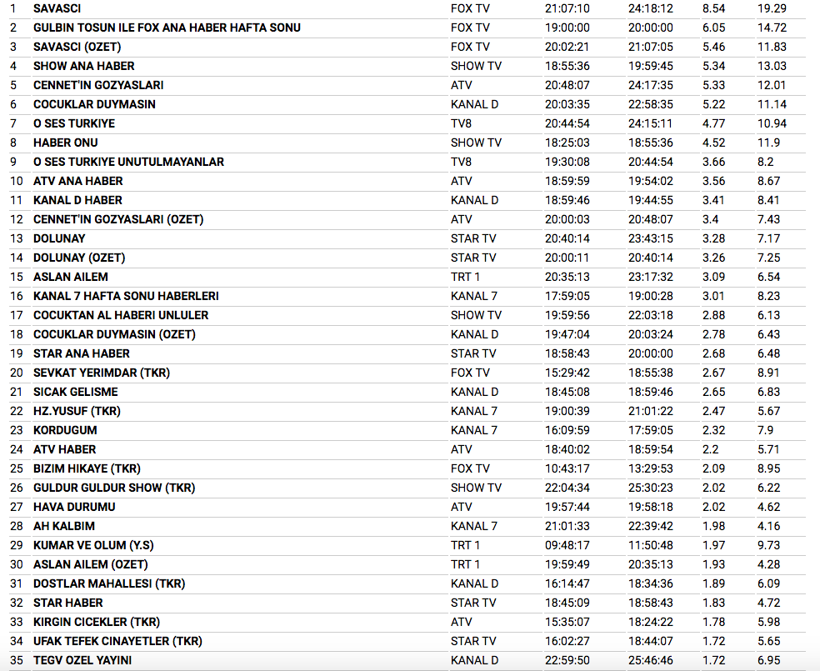Select the GULBIN TOSUN ILE FOX ANA HABER row

click(167, 27)
